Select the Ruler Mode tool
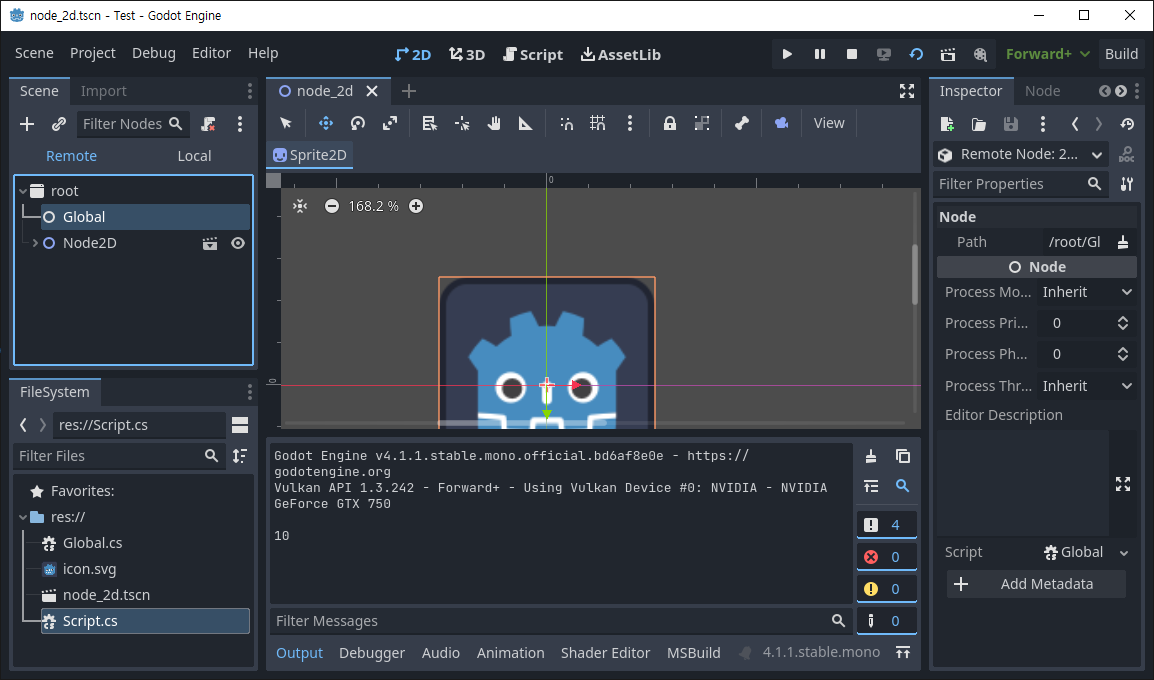The height and width of the screenshot is (680, 1154). 525,124
